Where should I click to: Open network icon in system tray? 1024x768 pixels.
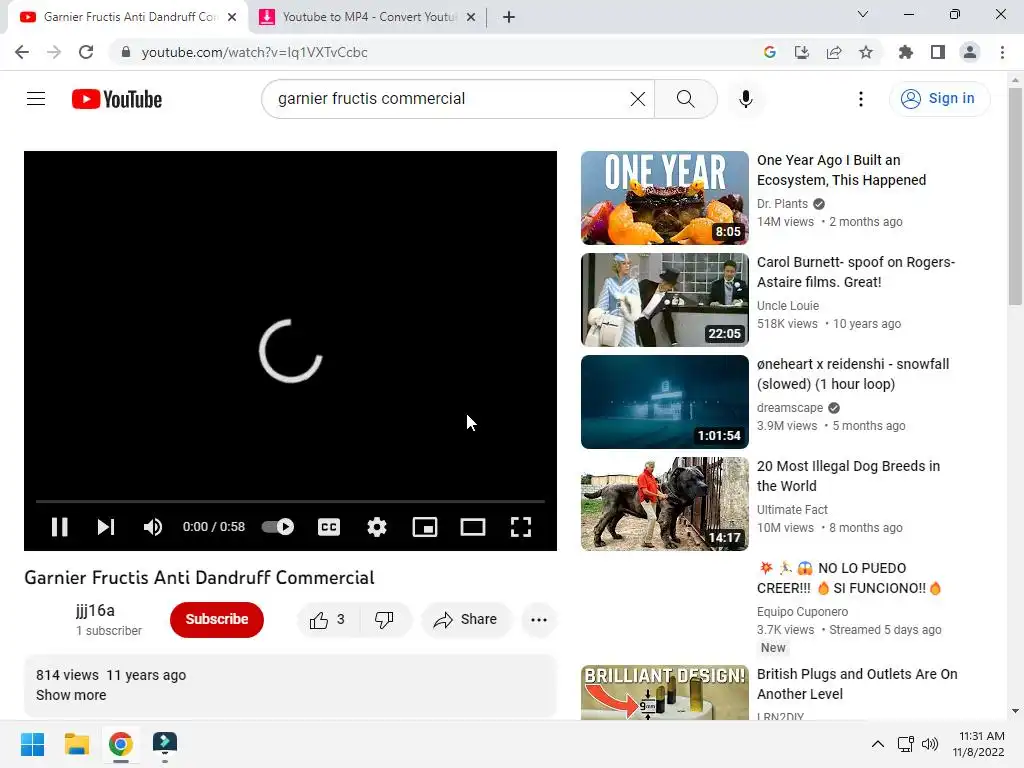(905, 744)
